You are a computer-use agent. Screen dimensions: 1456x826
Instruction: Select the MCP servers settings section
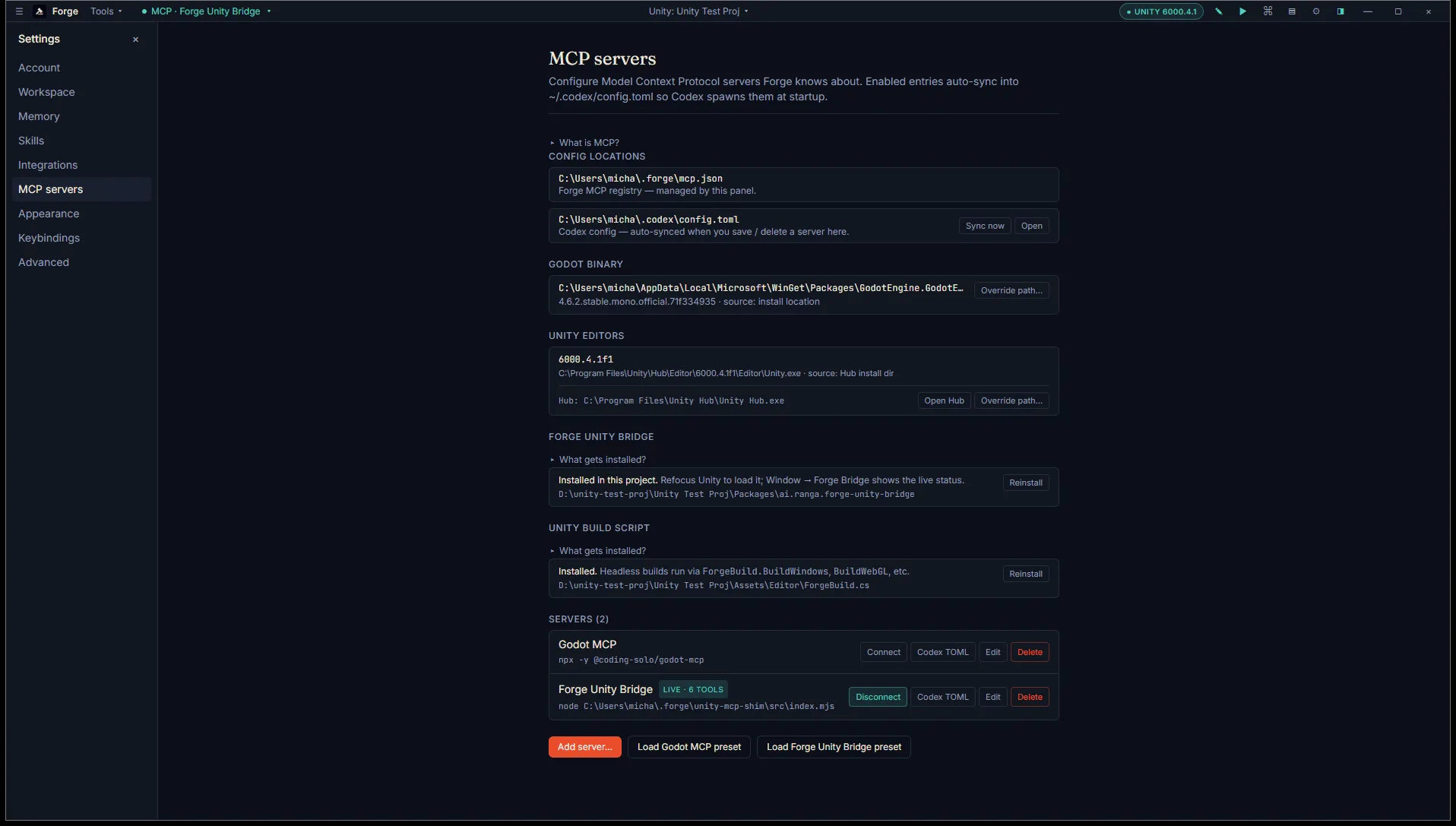[x=82, y=189]
